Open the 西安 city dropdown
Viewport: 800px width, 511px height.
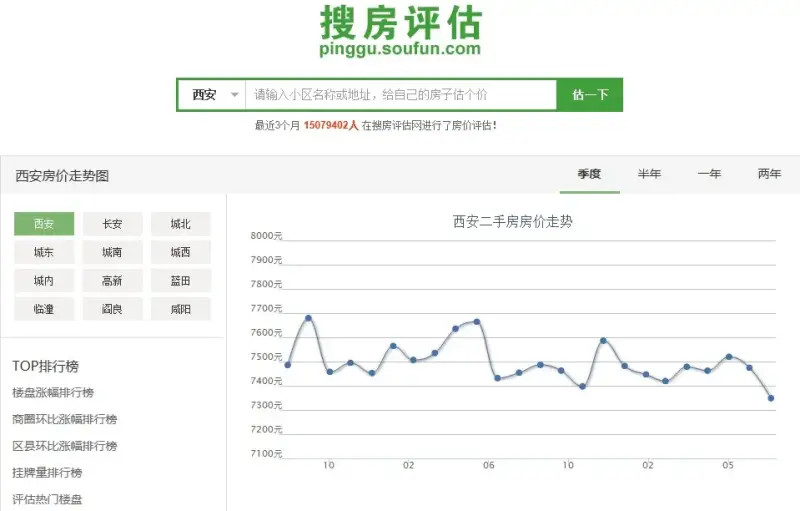(212, 94)
